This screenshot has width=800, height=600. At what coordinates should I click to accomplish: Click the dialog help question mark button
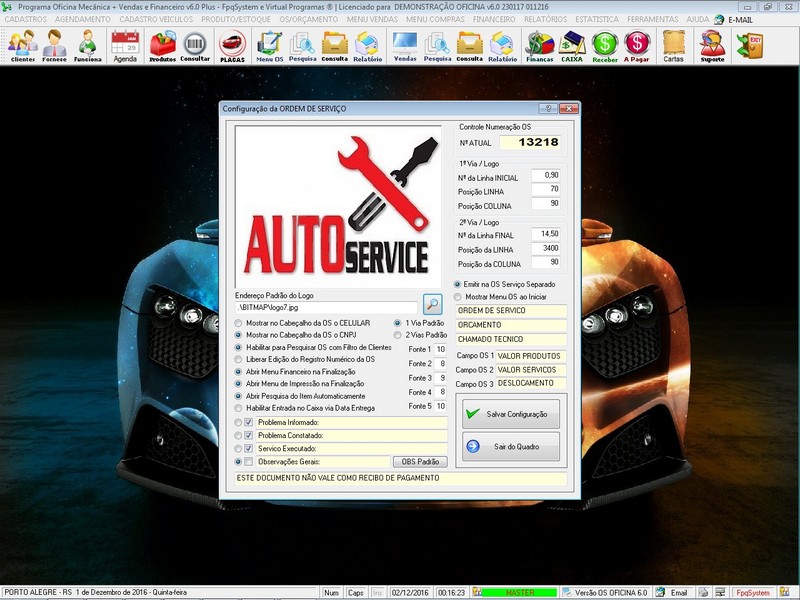(548, 109)
